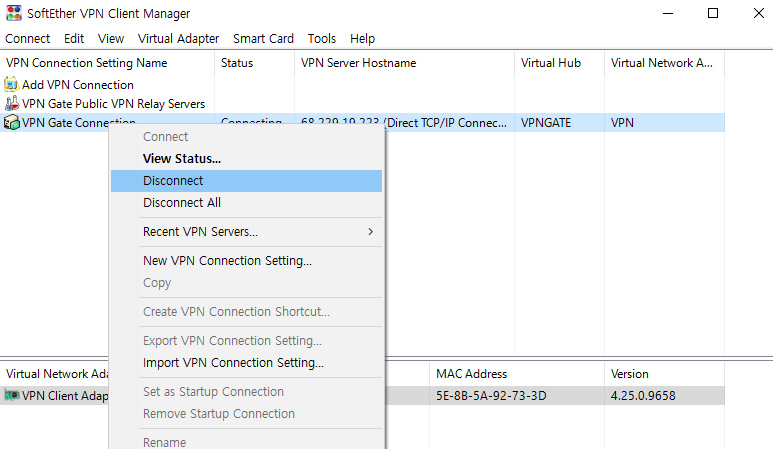Open the Connect menu in menu bar
Screen dimensions: 773x449
(x=28, y=38)
